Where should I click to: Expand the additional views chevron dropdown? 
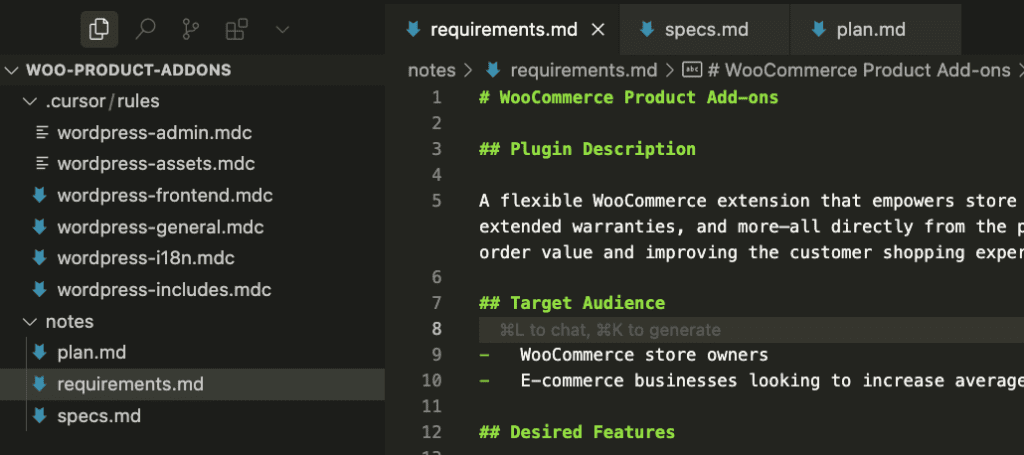coord(282,29)
